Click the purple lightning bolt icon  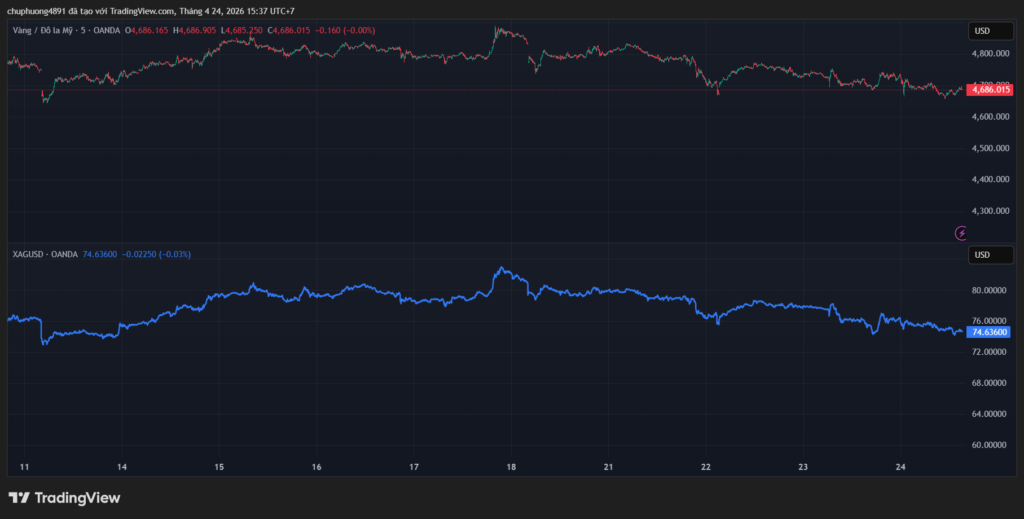click(x=962, y=233)
